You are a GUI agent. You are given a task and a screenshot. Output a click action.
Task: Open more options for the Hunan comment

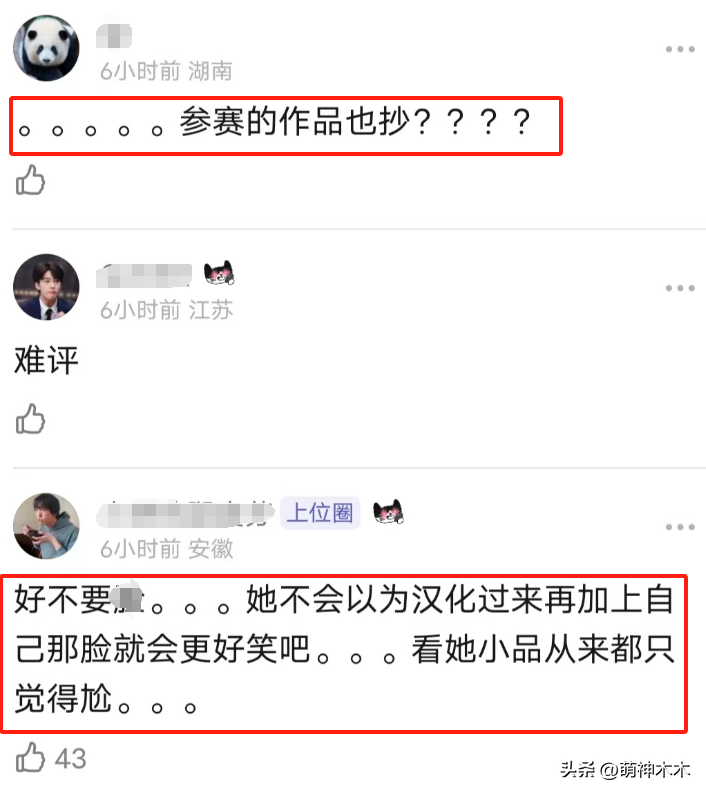(x=680, y=49)
